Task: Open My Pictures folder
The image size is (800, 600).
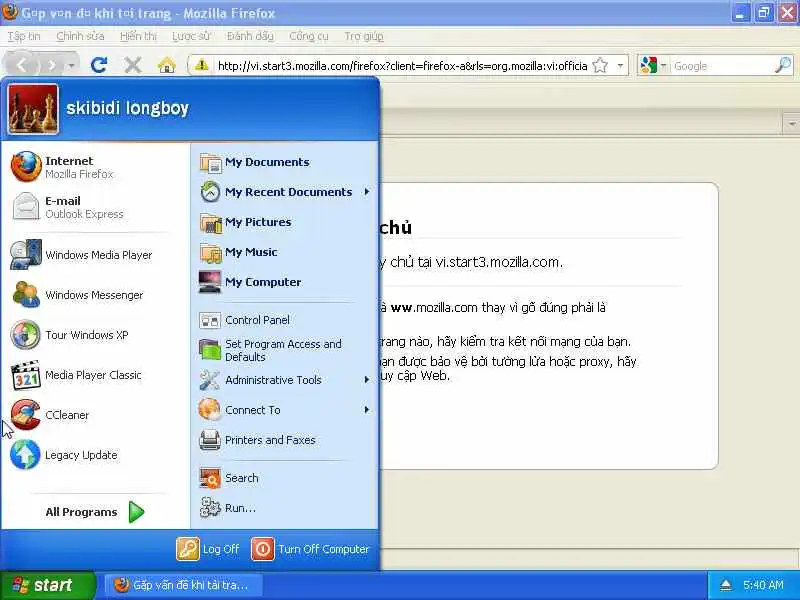Action: click(x=284, y=222)
